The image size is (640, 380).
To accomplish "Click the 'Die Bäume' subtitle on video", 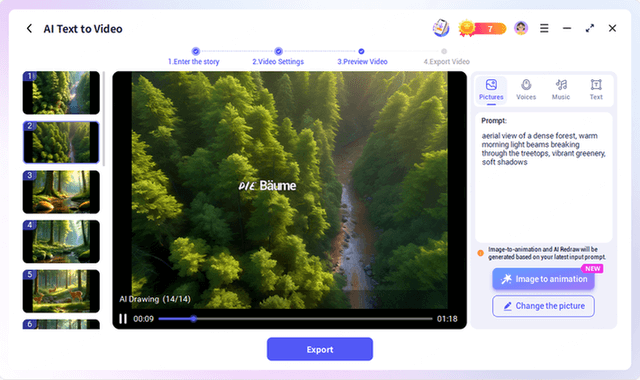I will tap(267, 186).
